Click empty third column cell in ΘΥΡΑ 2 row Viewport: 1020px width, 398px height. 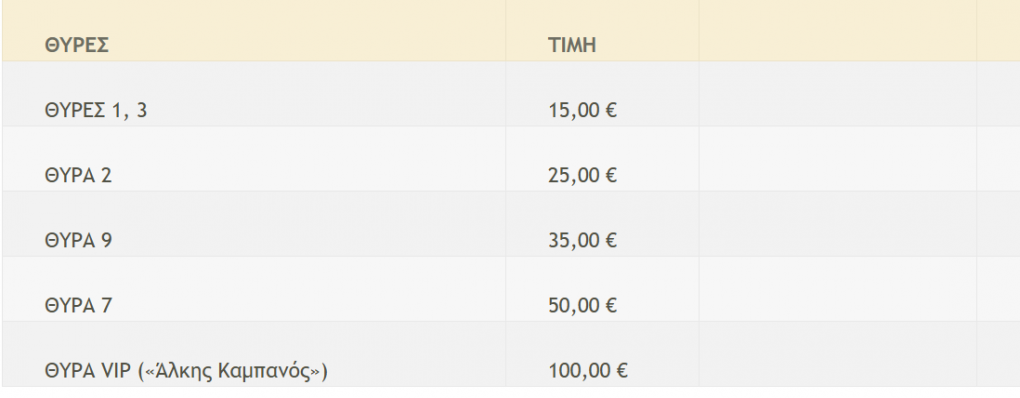pos(838,159)
